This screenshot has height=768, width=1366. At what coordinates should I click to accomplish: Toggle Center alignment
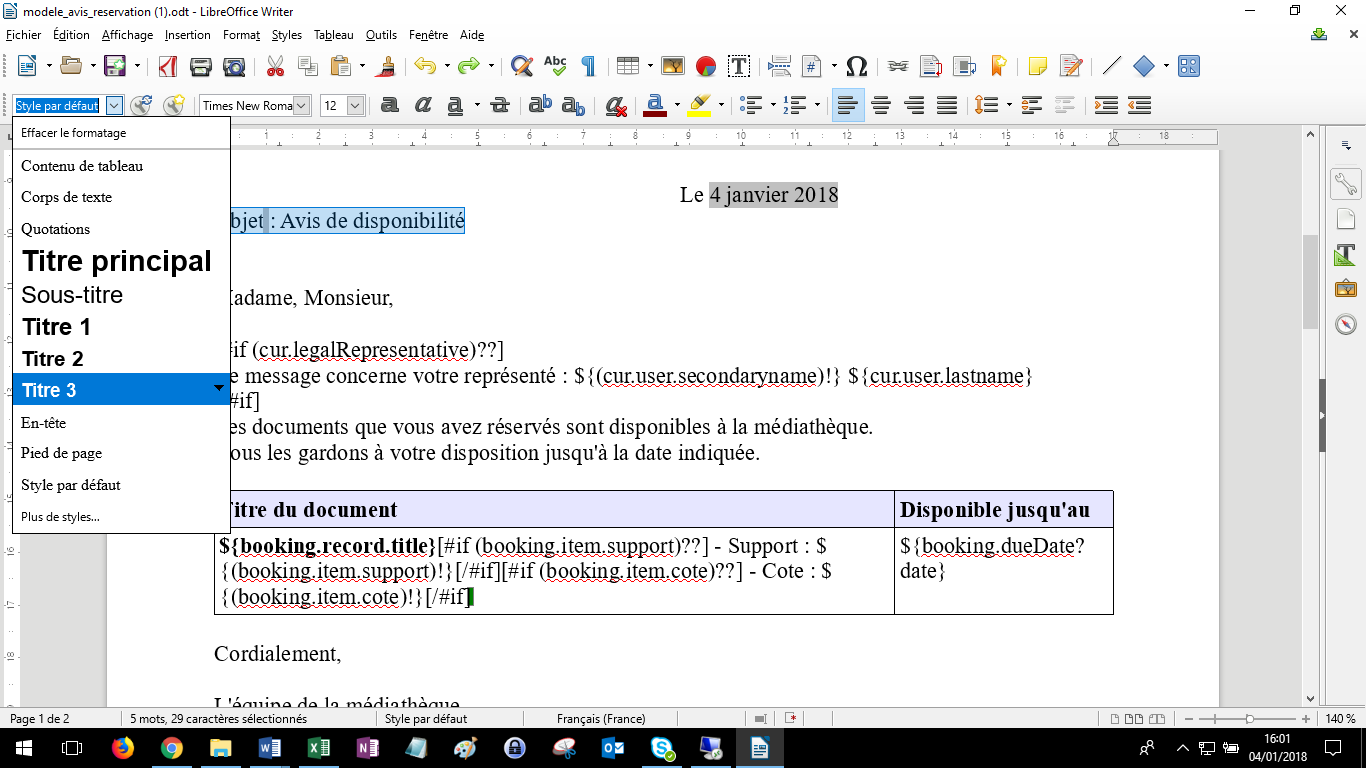coord(881,105)
